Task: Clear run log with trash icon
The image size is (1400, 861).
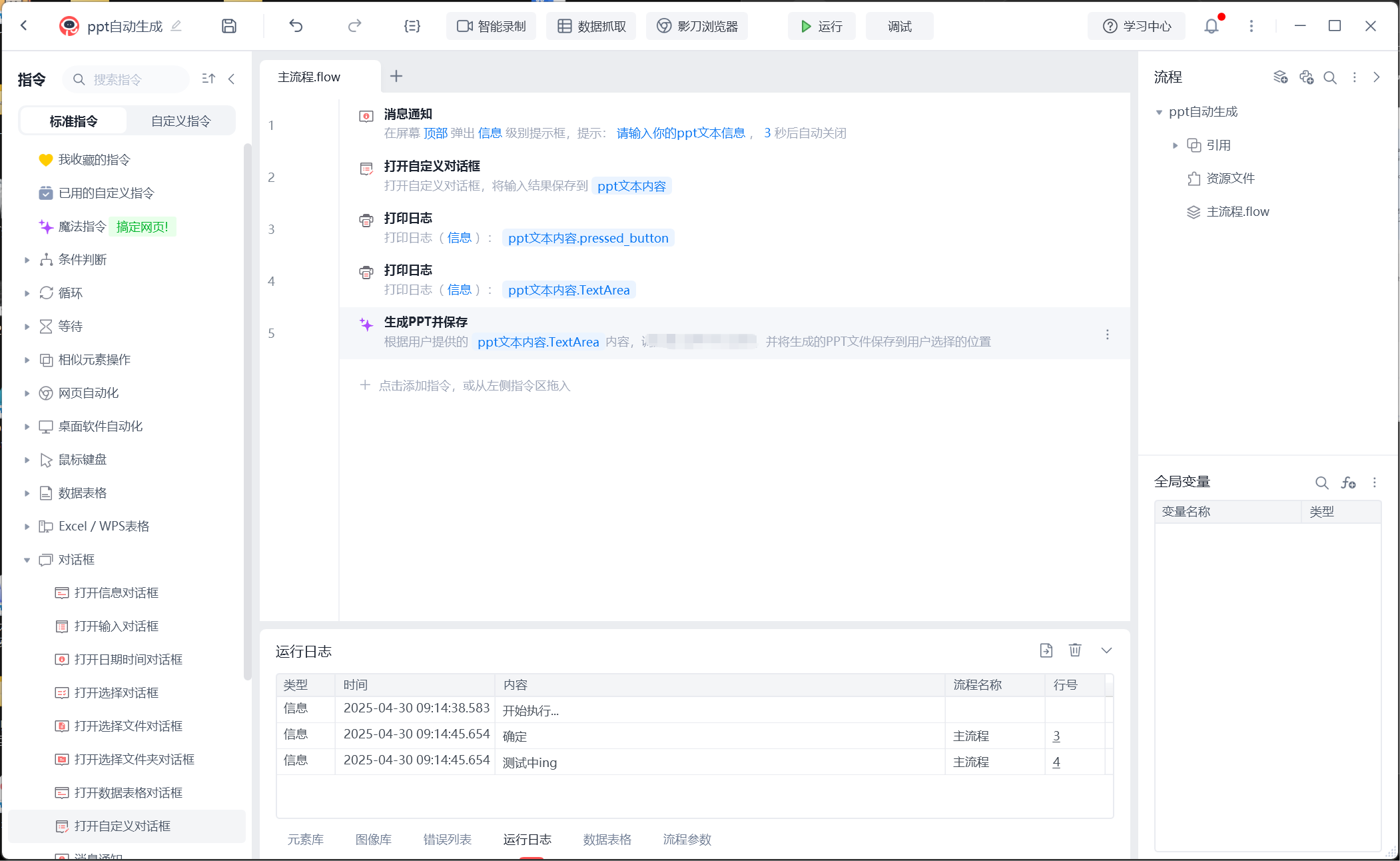Action: (x=1075, y=650)
